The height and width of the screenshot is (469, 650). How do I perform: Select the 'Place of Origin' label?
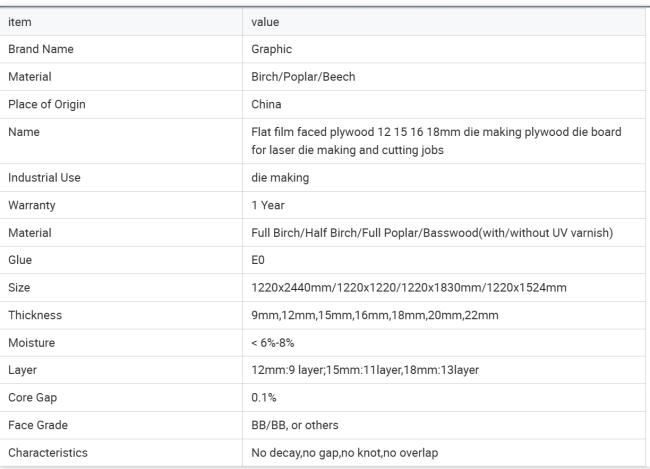(x=47, y=104)
